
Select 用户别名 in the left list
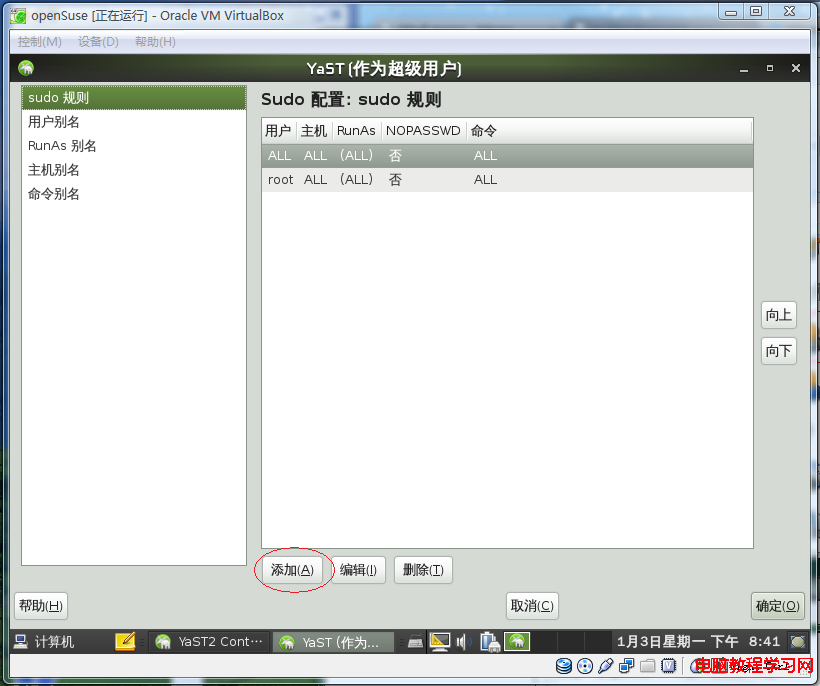coord(134,122)
